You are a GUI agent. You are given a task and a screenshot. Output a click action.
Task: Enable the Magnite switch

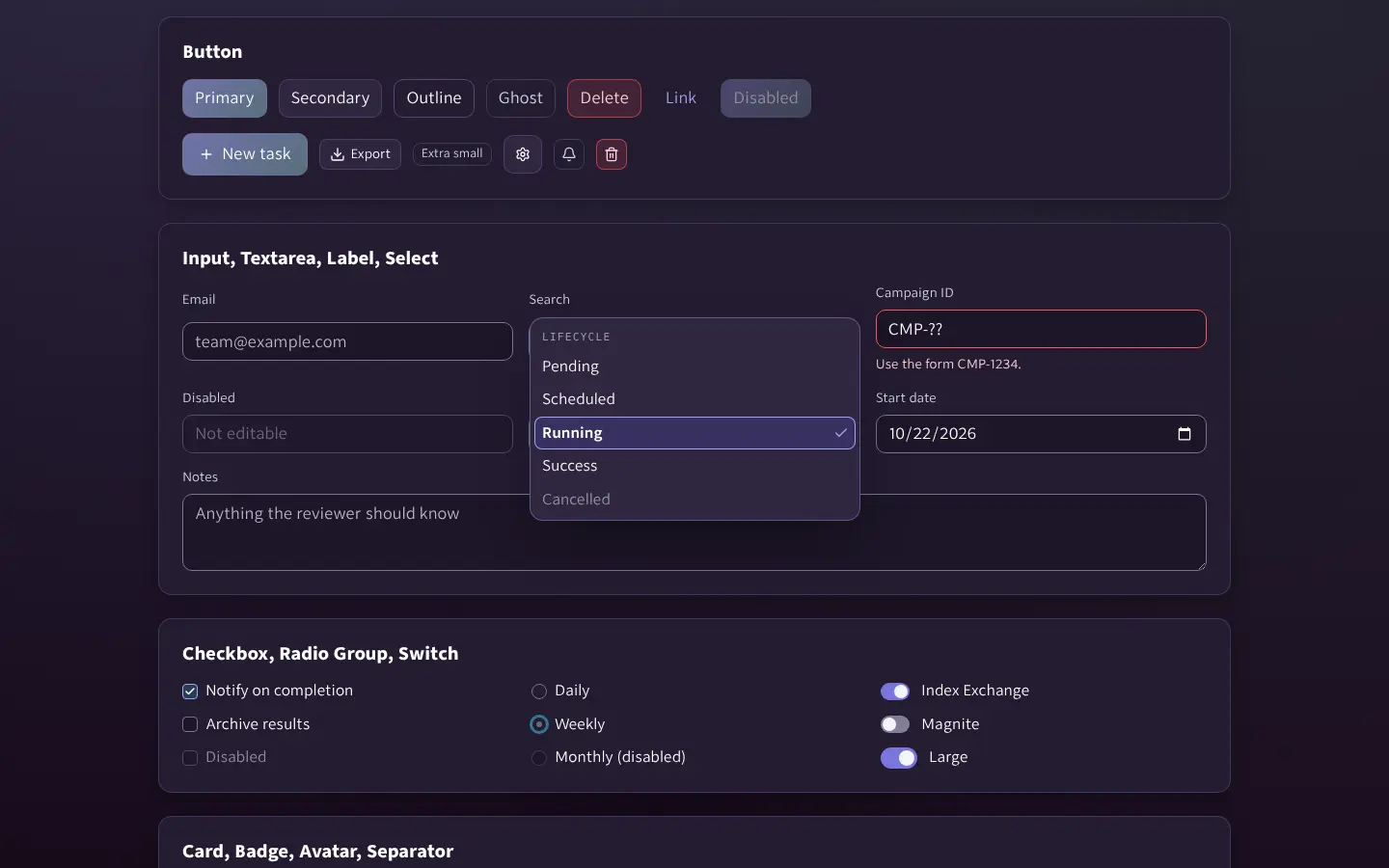[895, 724]
